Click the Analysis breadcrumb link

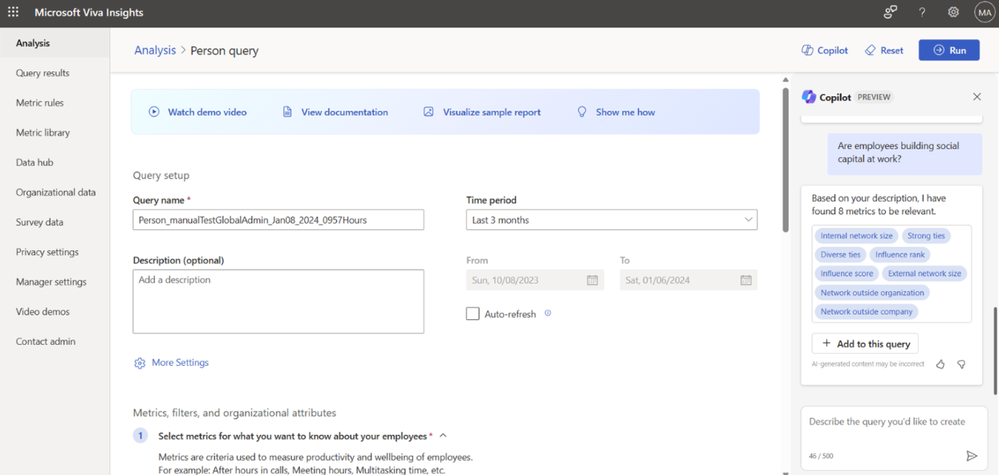click(x=155, y=50)
